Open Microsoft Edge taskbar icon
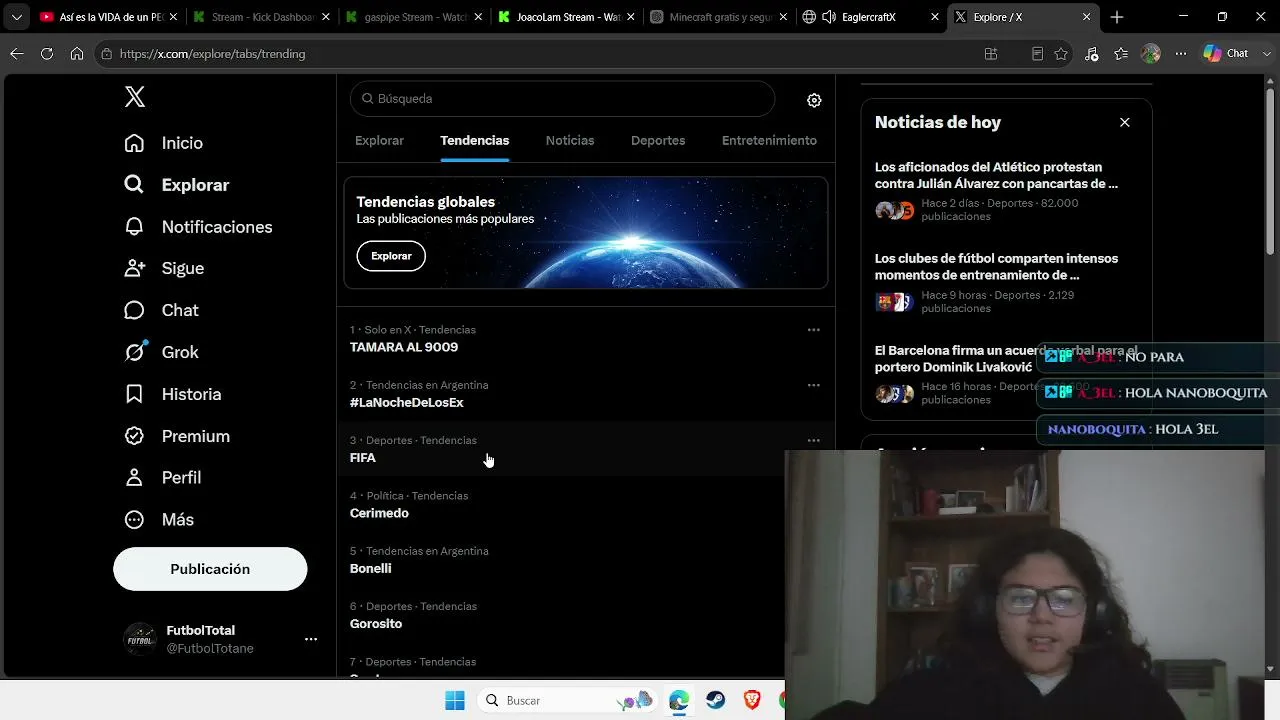The height and width of the screenshot is (720, 1280). [679, 700]
